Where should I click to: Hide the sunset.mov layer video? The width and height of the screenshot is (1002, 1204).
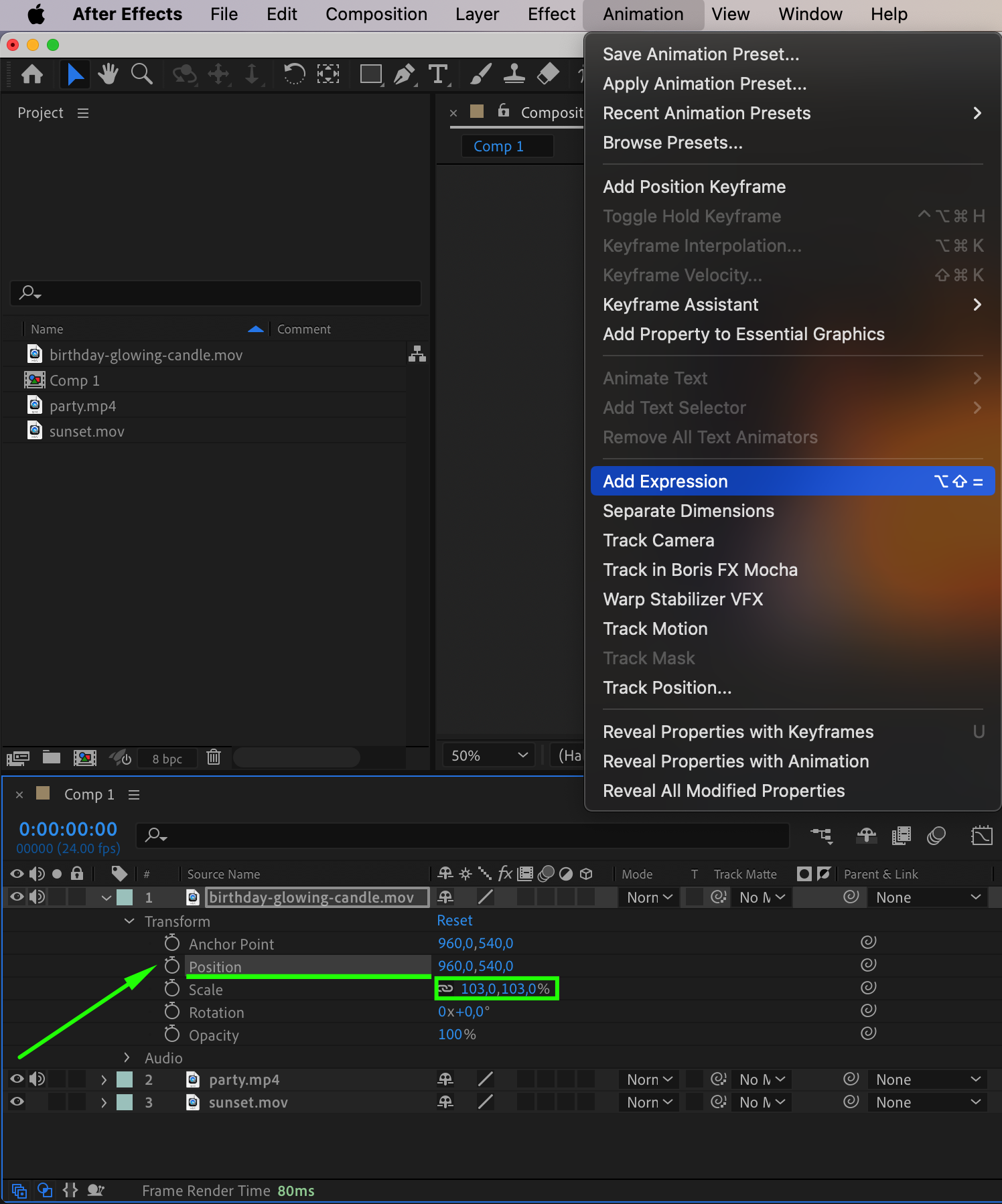[17, 1102]
